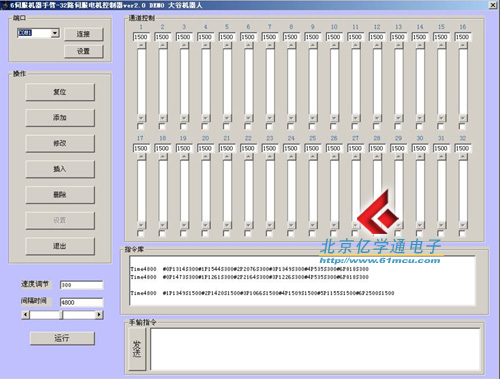Click the 连接 connect button
500x379 pixels.
[84, 34]
